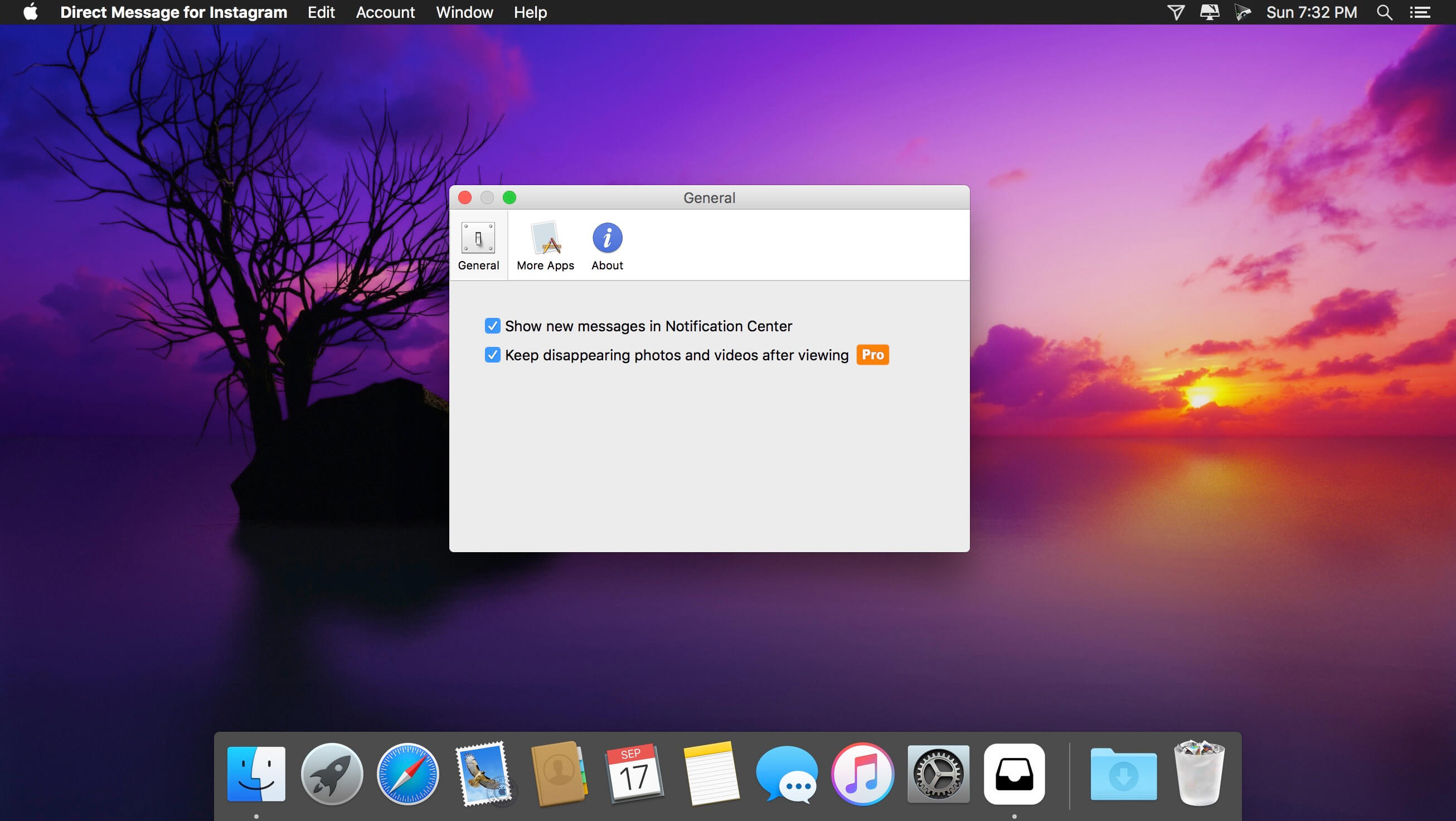Open the More Apps section
The image size is (1456, 821).
[545, 244]
